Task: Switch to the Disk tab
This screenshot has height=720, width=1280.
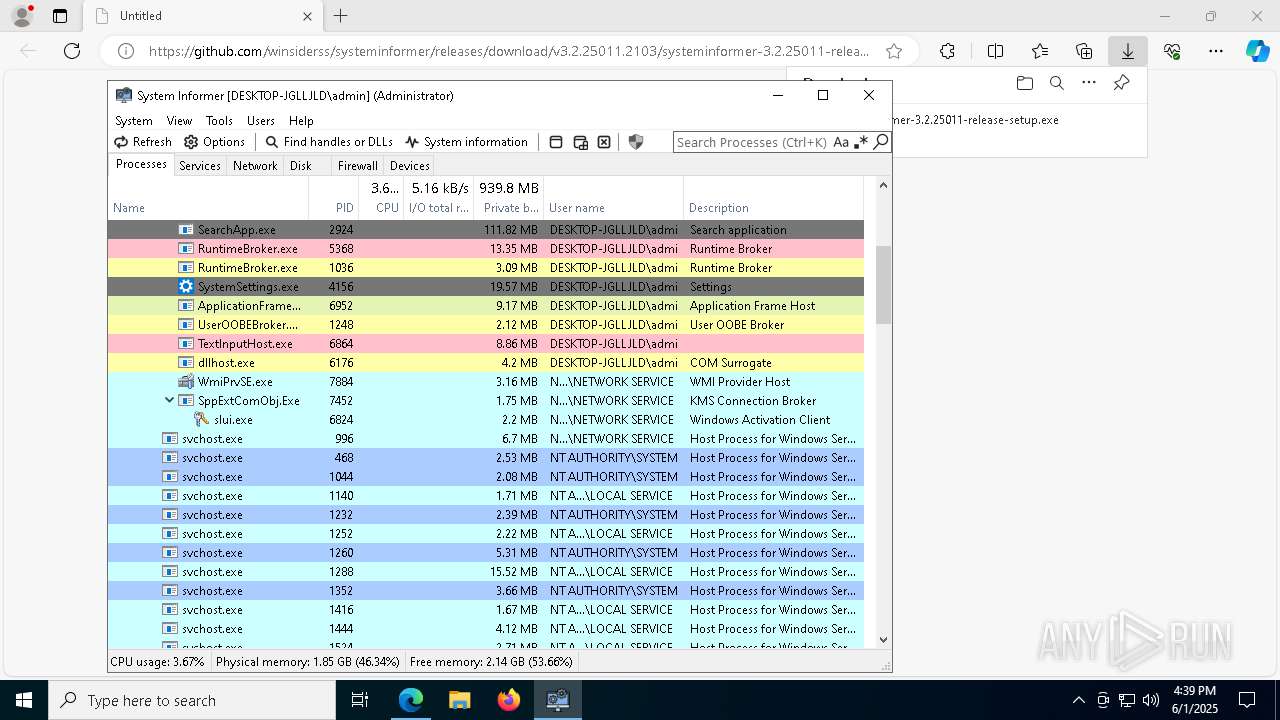Action: pos(301,166)
